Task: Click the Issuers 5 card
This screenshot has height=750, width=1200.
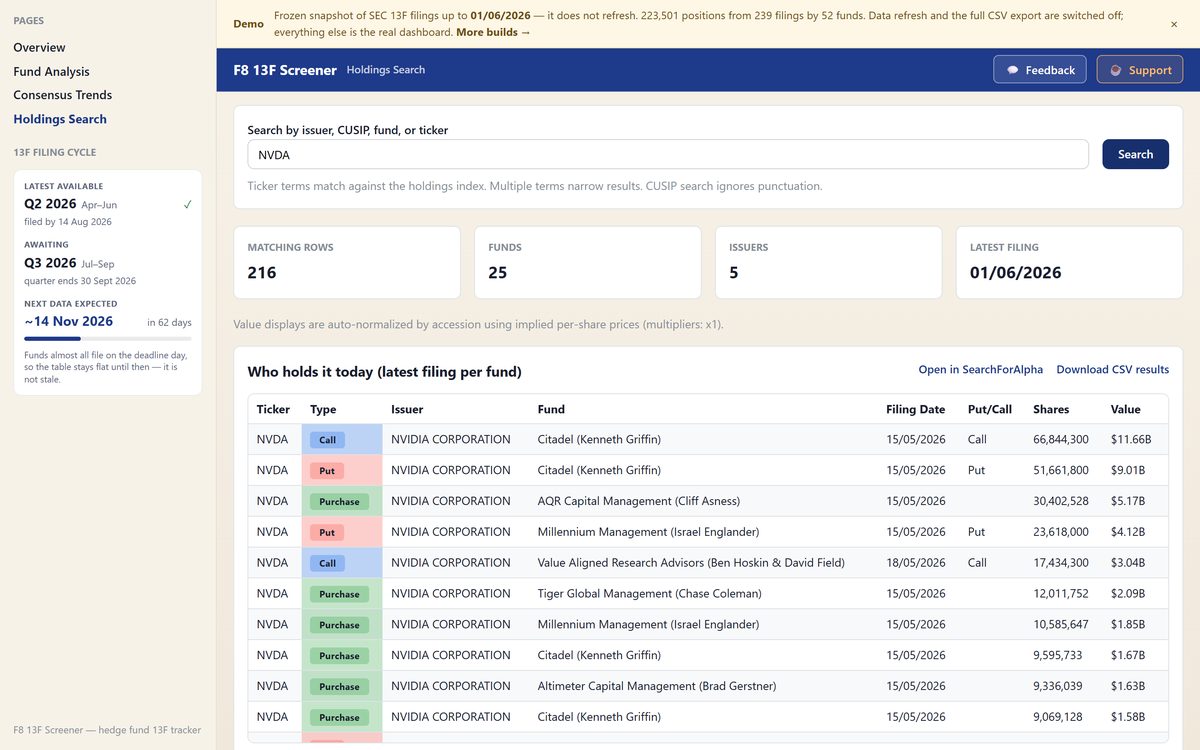Action: pyautogui.click(x=829, y=262)
